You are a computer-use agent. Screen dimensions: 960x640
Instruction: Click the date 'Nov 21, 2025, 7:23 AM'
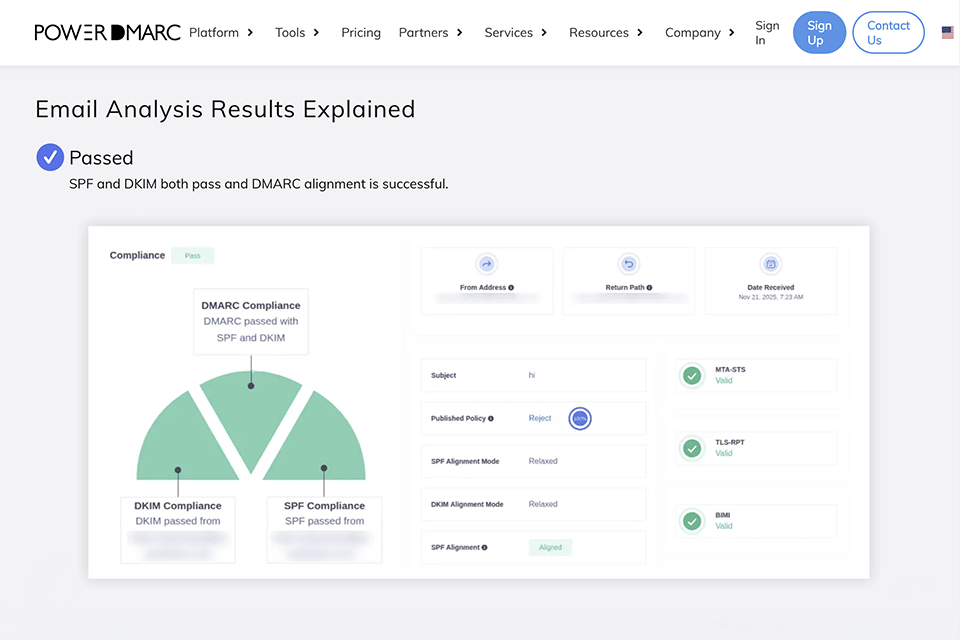(771, 297)
